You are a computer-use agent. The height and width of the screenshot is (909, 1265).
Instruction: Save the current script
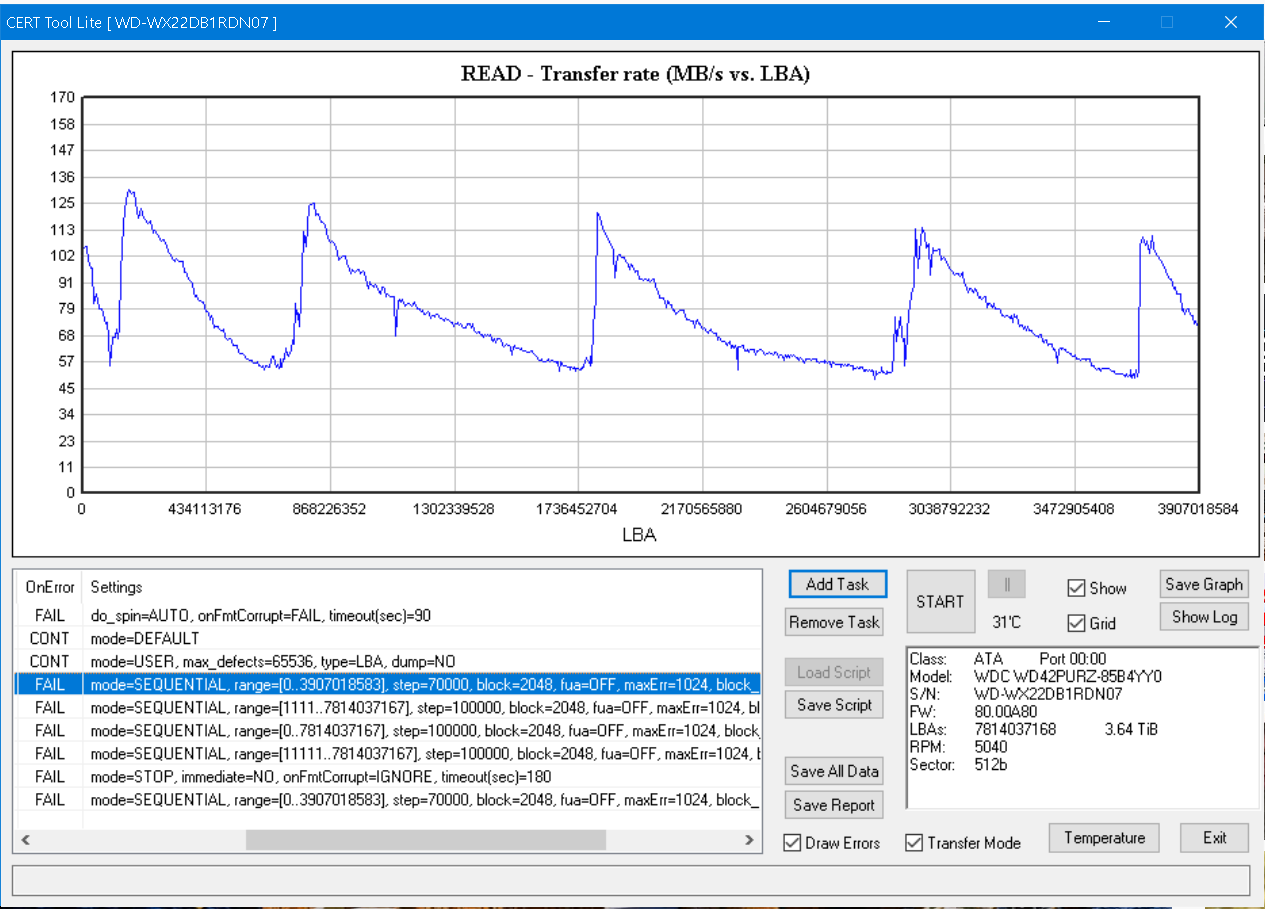834,705
